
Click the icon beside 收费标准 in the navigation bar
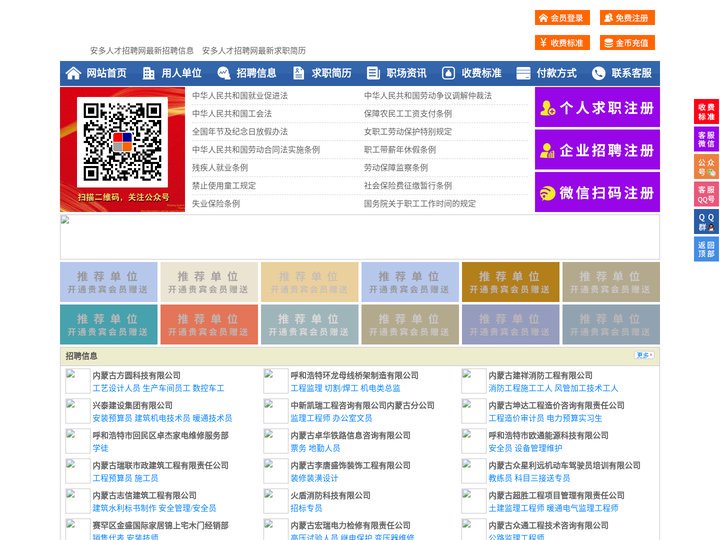[x=448, y=73]
